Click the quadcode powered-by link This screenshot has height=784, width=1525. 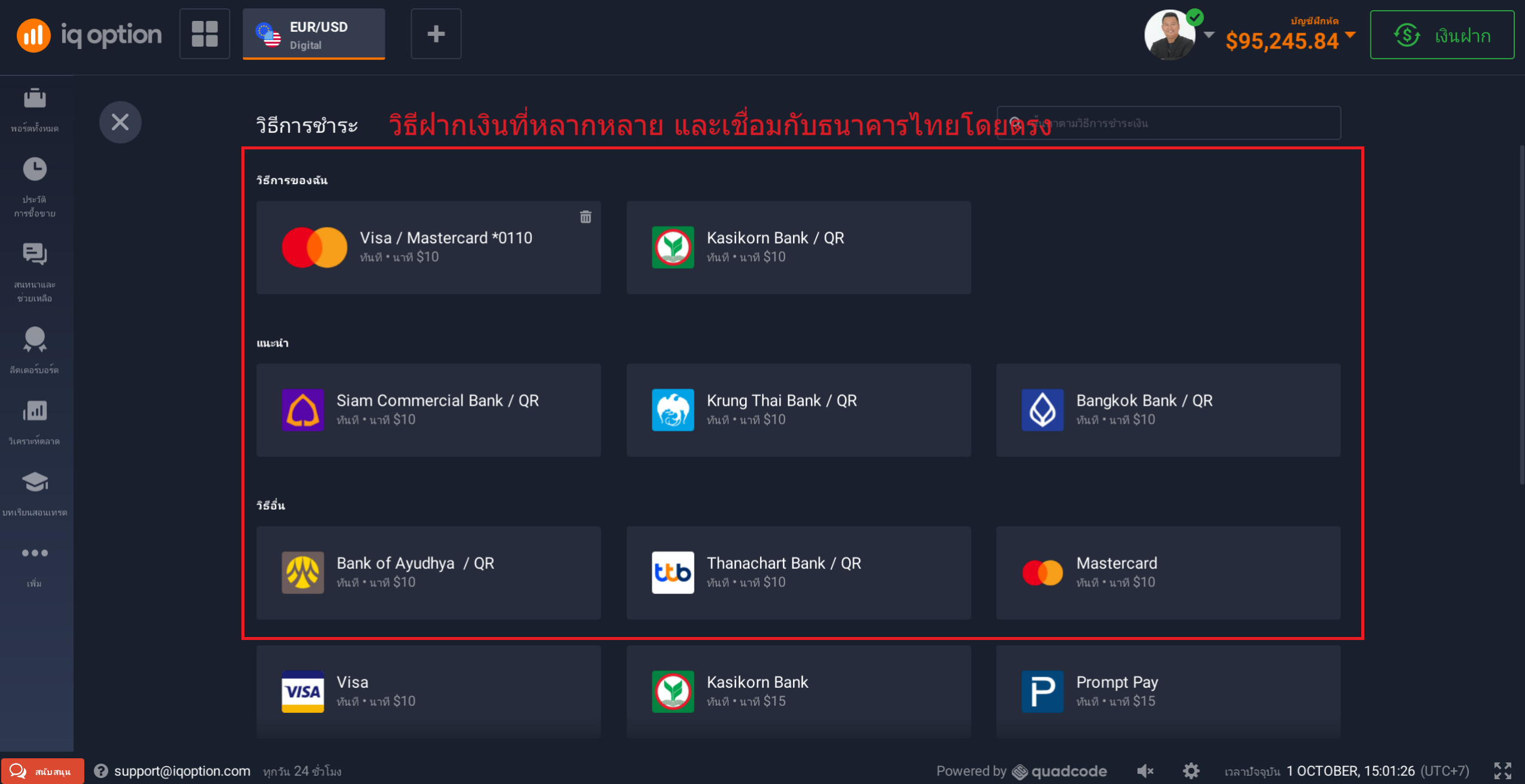click(1059, 771)
